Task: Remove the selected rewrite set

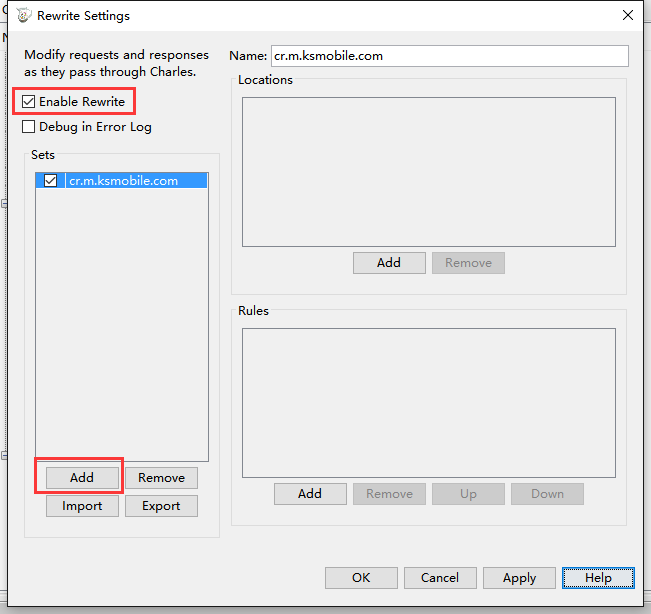Action: (161, 478)
